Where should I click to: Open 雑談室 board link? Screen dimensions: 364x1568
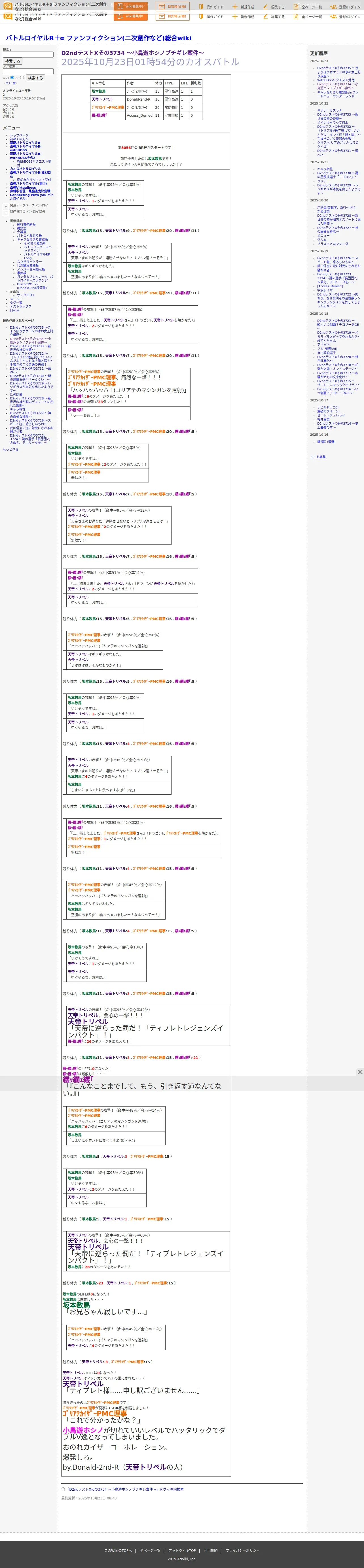21,228
